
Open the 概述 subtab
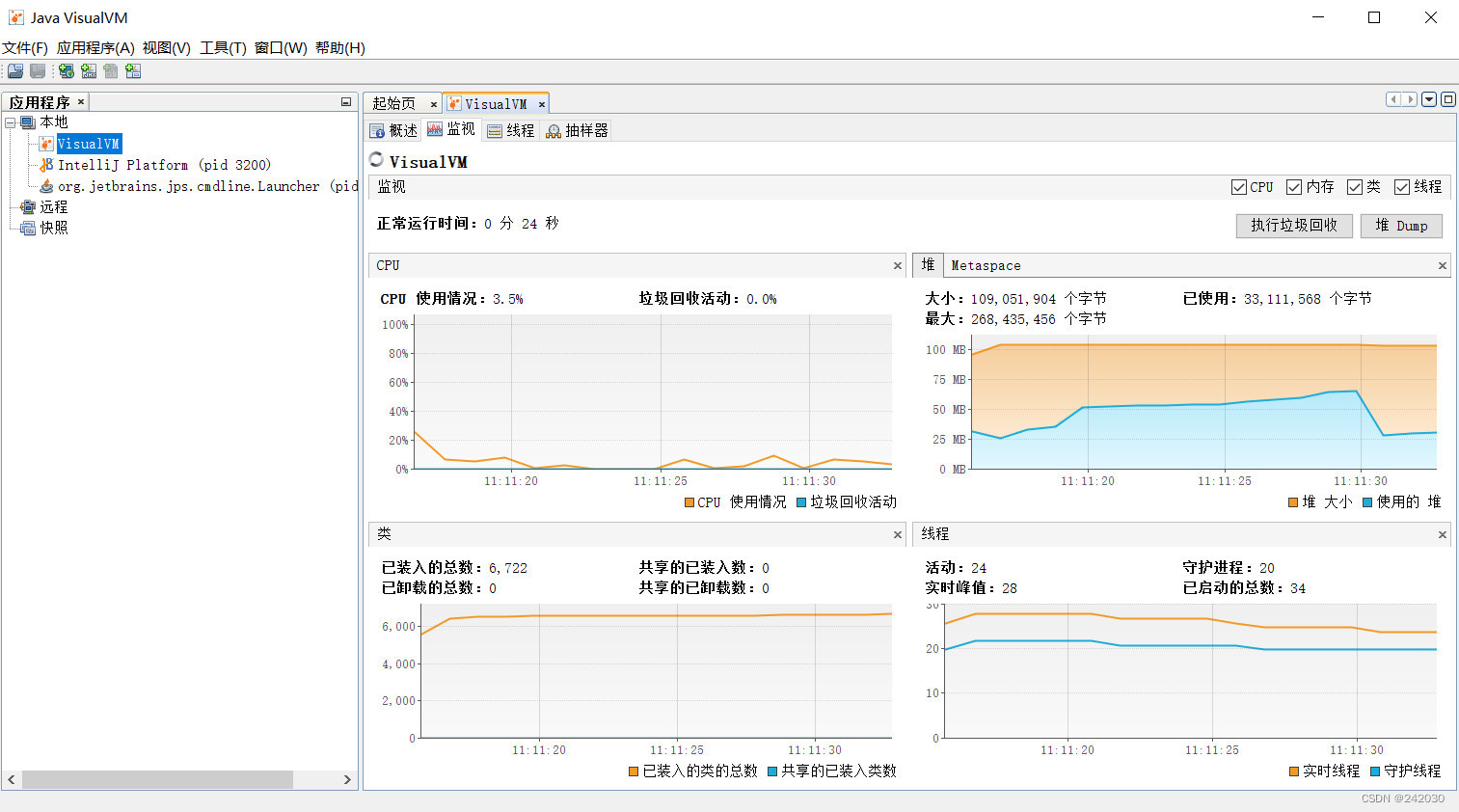393,130
